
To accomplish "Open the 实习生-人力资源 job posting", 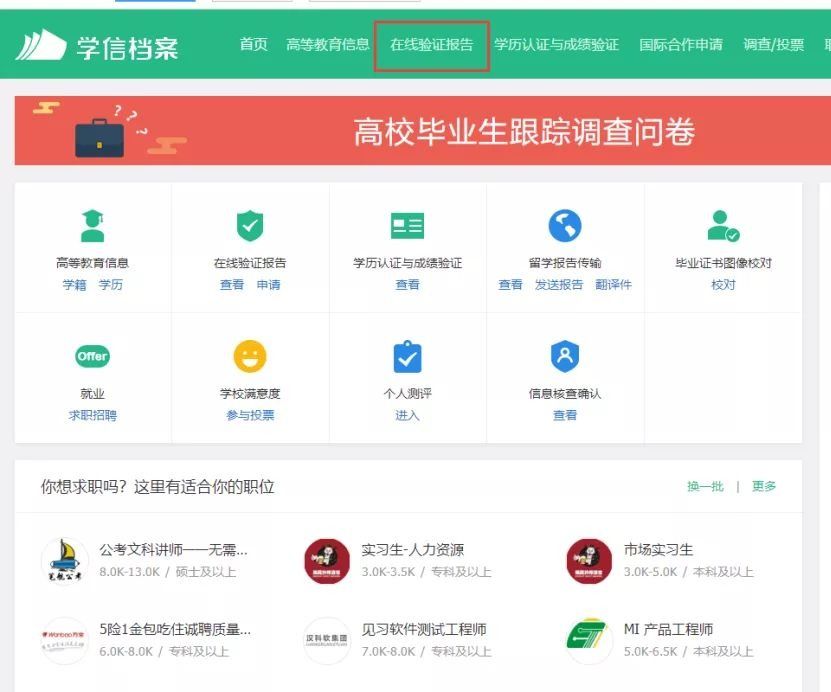I will (x=412, y=550).
